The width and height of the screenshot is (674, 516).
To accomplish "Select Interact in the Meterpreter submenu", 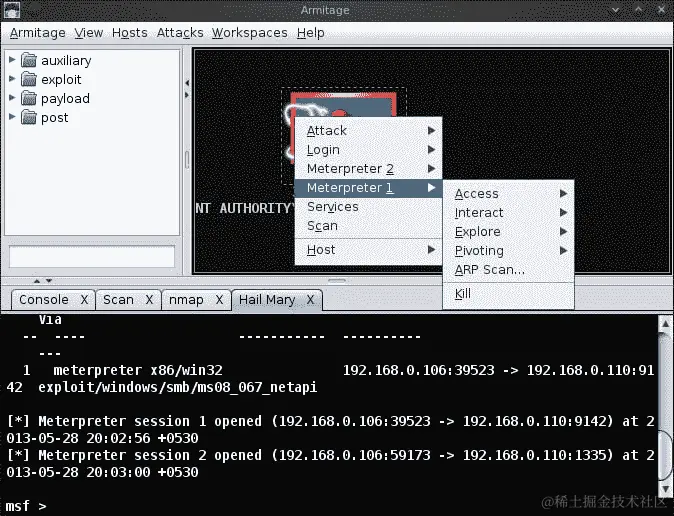I will 509,212.
